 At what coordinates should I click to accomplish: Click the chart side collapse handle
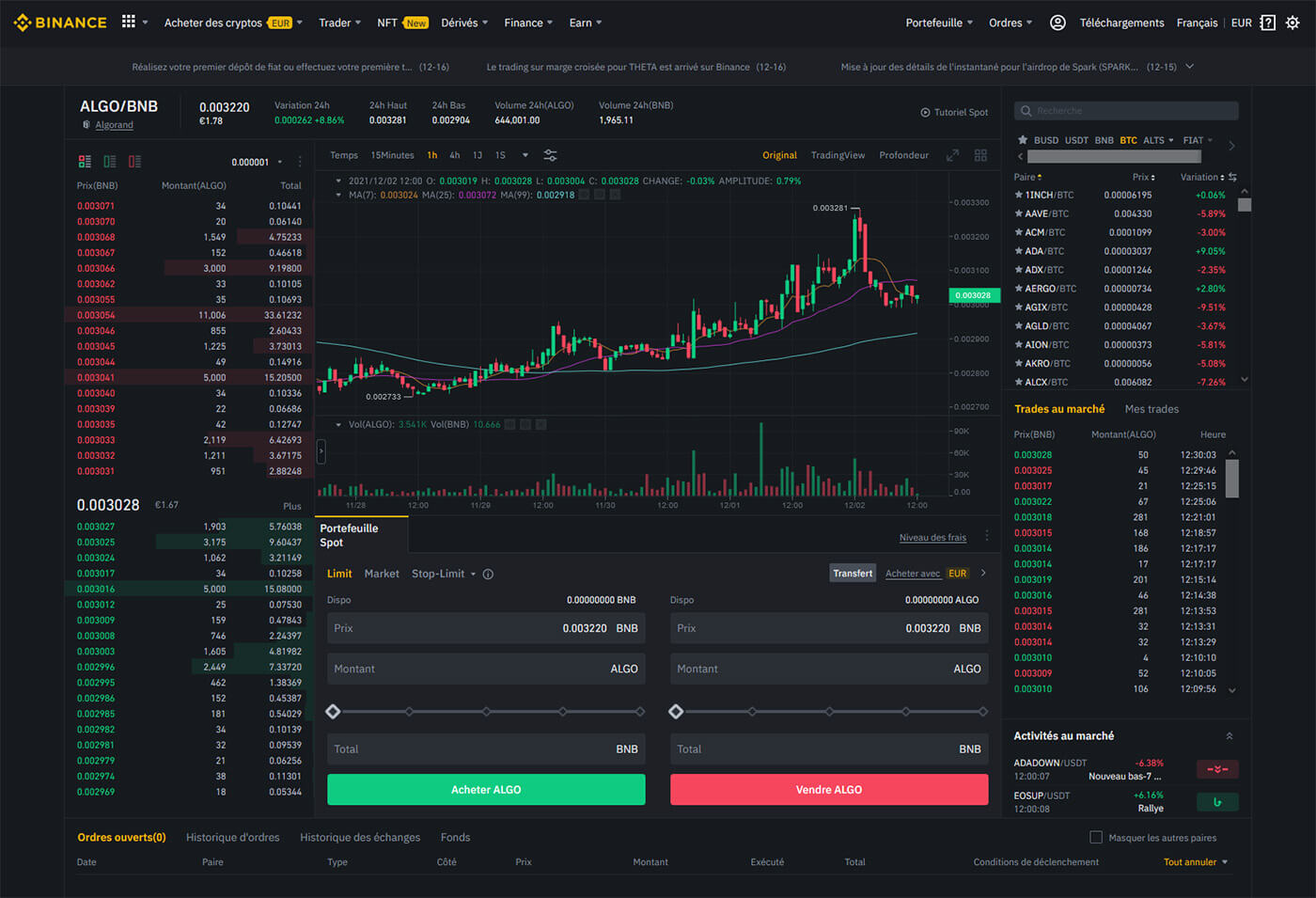[x=321, y=451]
